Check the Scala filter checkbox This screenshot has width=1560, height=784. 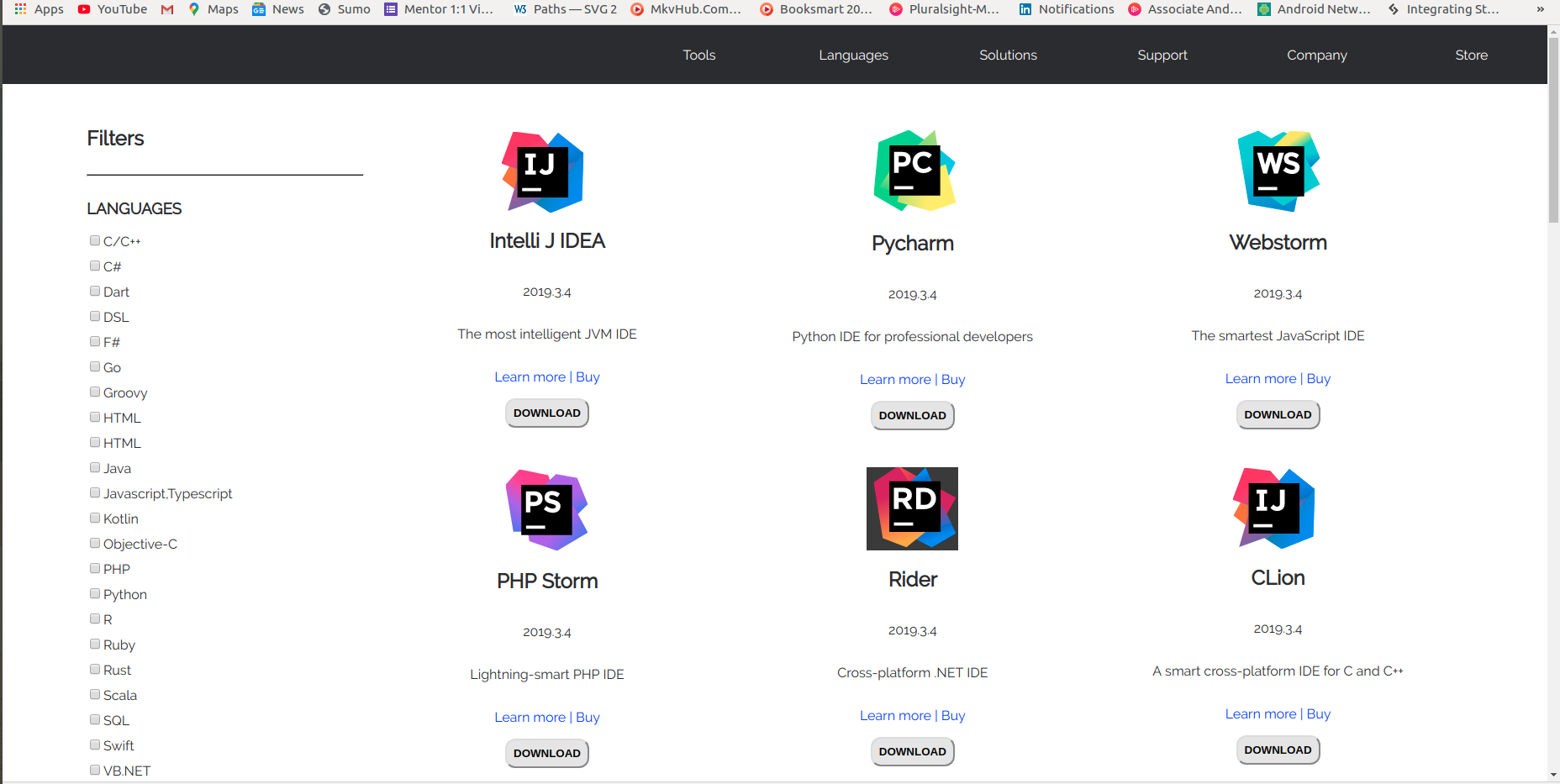[95, 694]
